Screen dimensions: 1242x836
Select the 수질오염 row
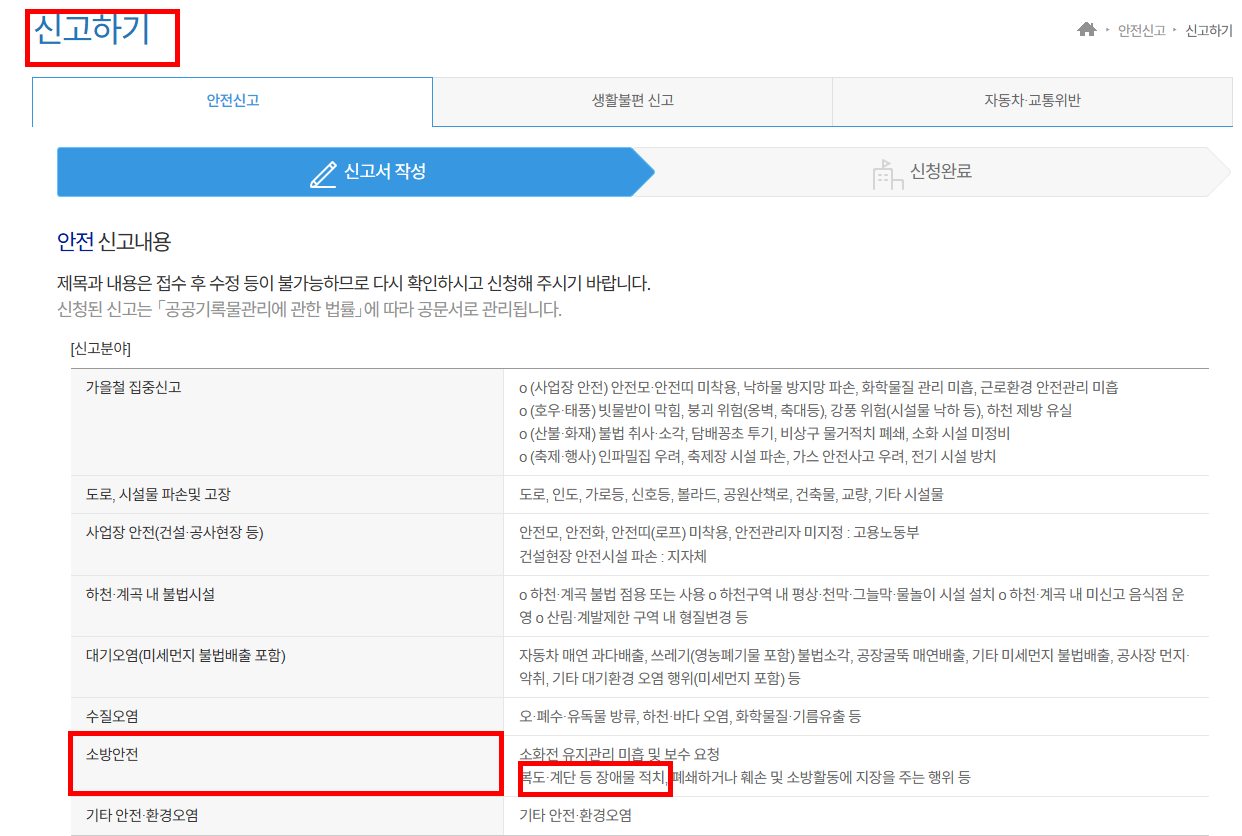[640, 717]
